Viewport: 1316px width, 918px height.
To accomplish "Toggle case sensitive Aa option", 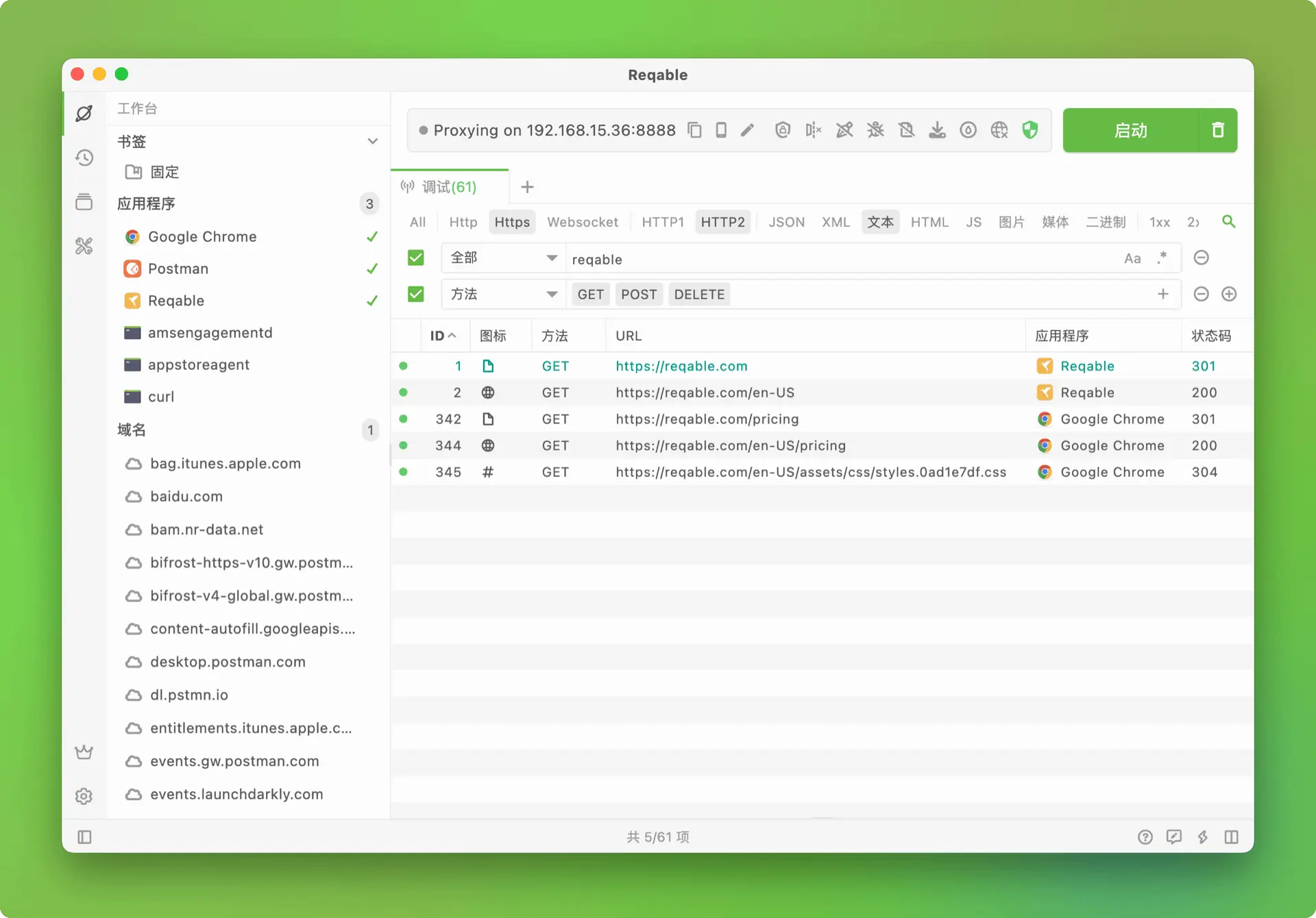I will click(x=1132, y=258).
